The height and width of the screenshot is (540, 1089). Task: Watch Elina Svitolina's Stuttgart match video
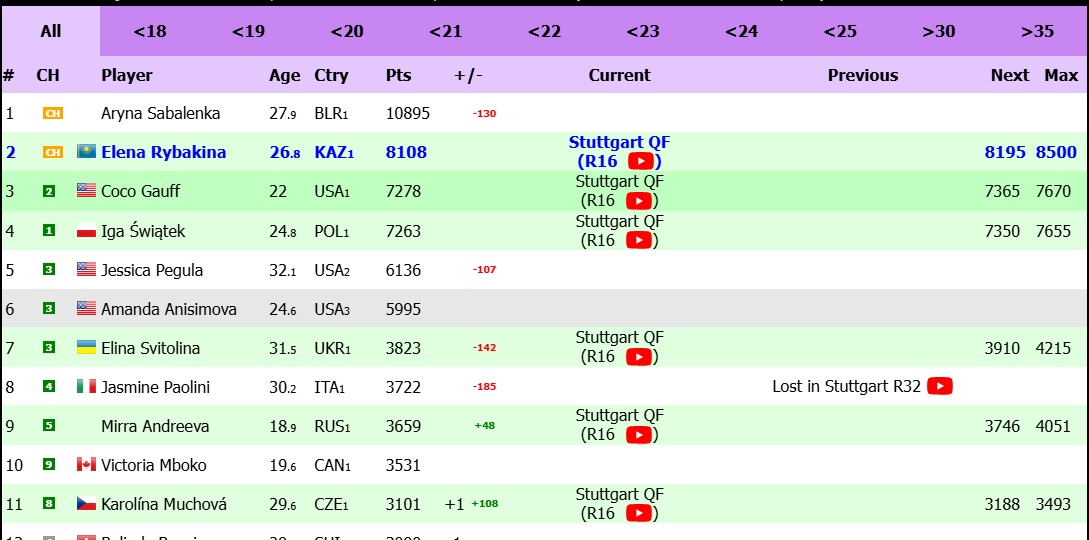640,357
